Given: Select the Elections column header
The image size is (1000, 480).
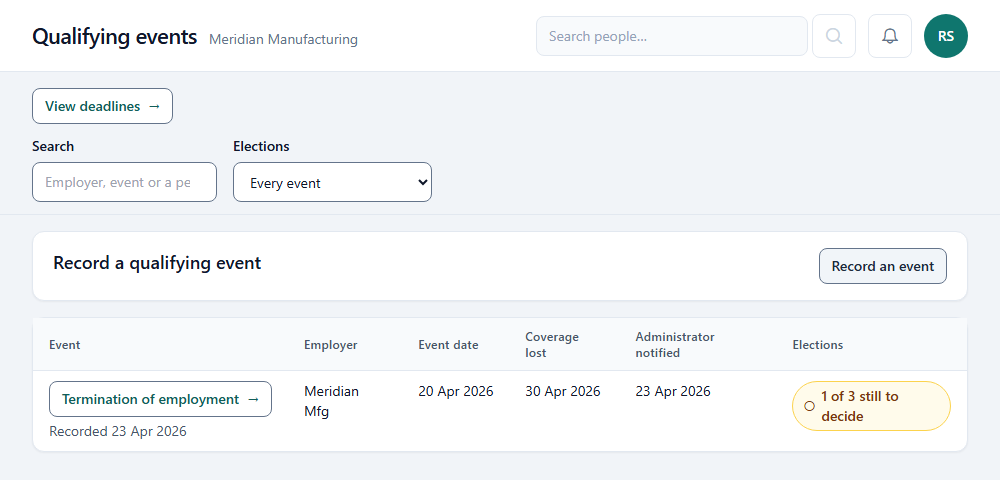Looking at the screenshot, I should coord(818,345).
